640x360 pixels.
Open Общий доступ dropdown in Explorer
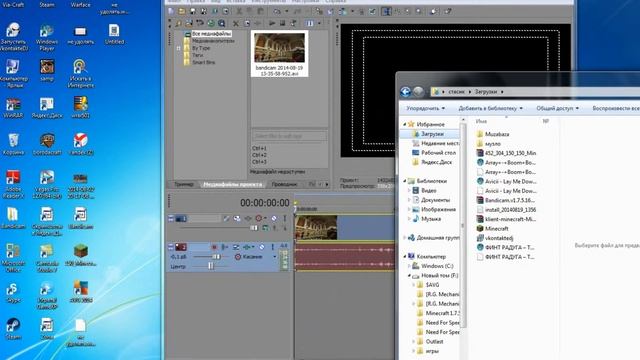tap(557, 108)
